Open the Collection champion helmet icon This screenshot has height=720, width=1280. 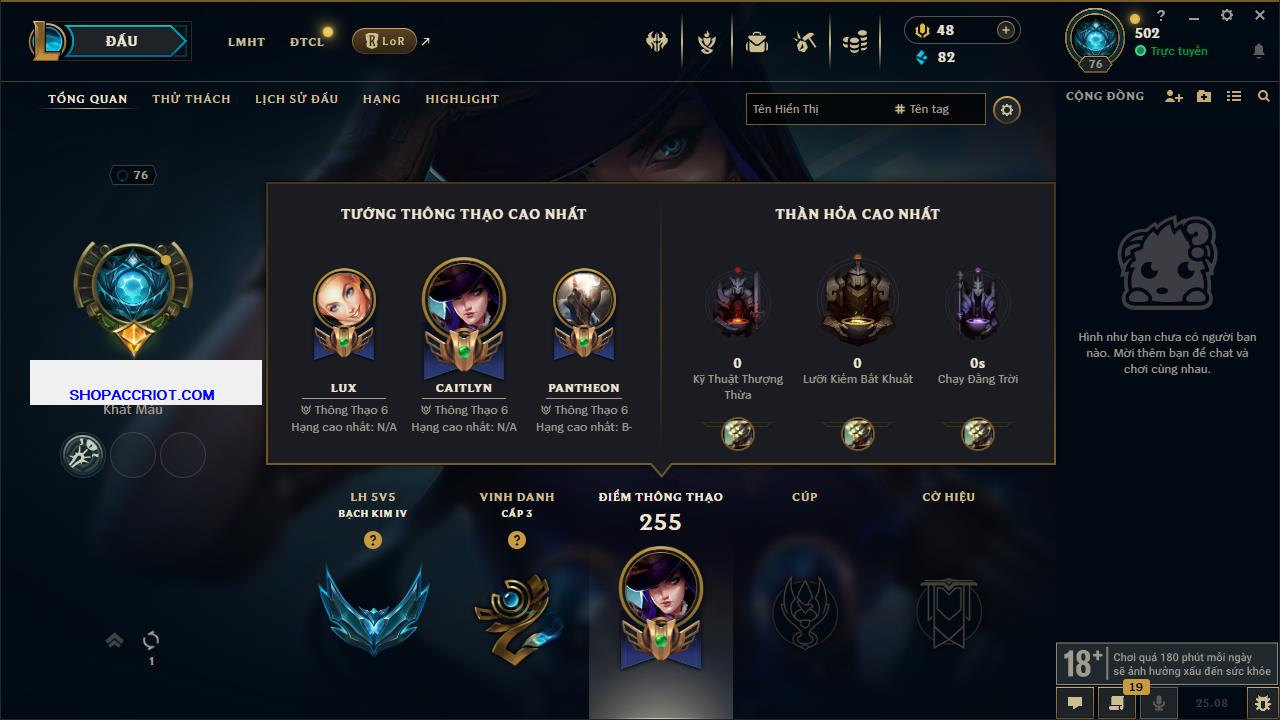(657, 42)
